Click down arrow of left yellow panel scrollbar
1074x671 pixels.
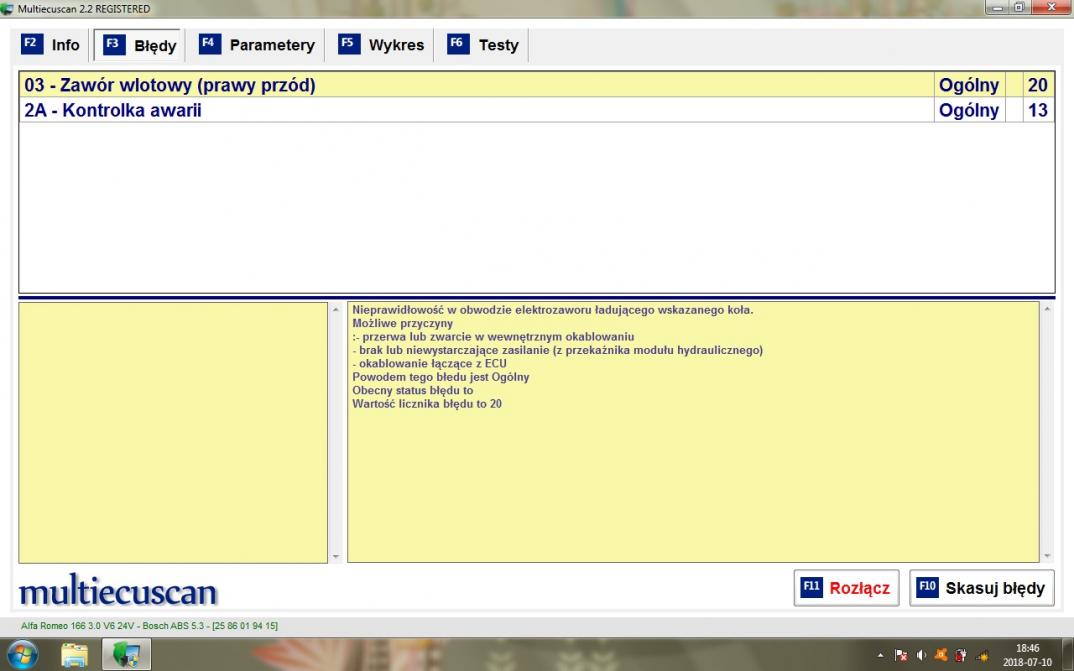pyautogui.click(x=336, y=557)
